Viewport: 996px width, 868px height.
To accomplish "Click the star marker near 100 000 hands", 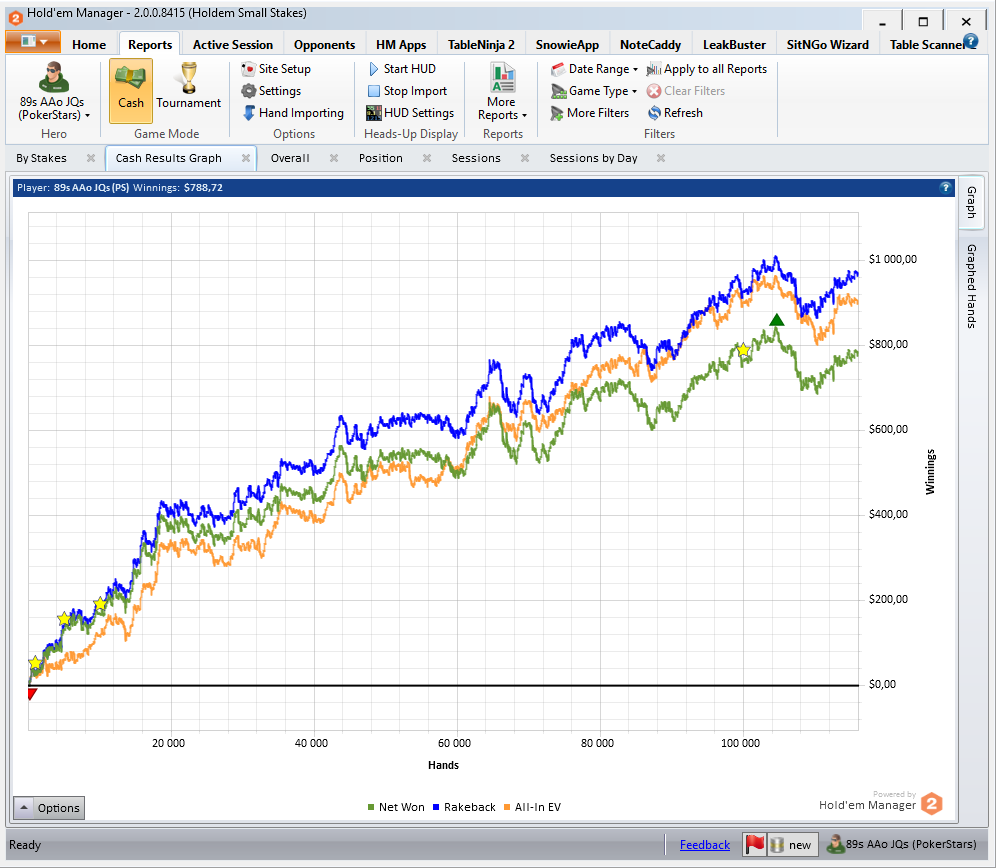I will click(x=743, y=349).
